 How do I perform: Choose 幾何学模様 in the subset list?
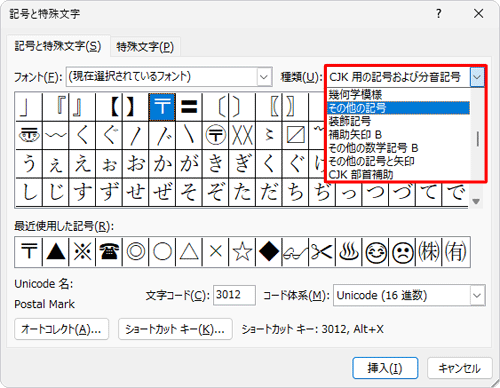[399, 95]
